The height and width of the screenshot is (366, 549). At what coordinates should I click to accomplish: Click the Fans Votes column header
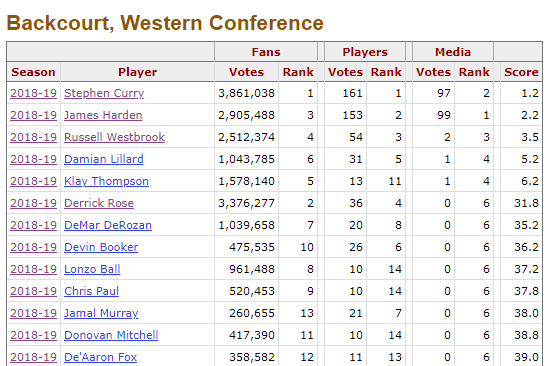coord(246,72)
